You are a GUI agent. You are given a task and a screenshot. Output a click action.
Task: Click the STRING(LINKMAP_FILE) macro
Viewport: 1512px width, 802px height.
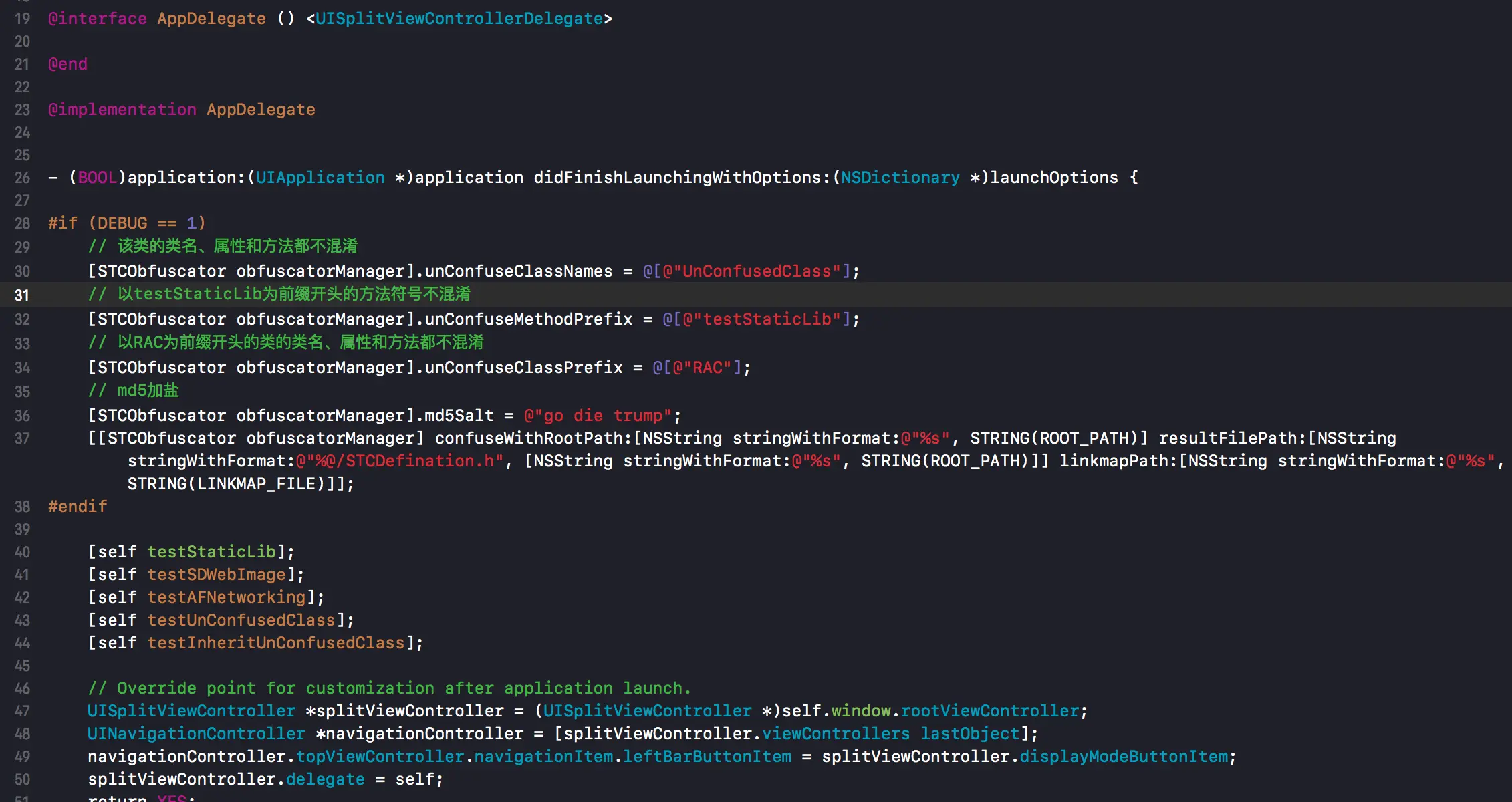pos(226,484)
